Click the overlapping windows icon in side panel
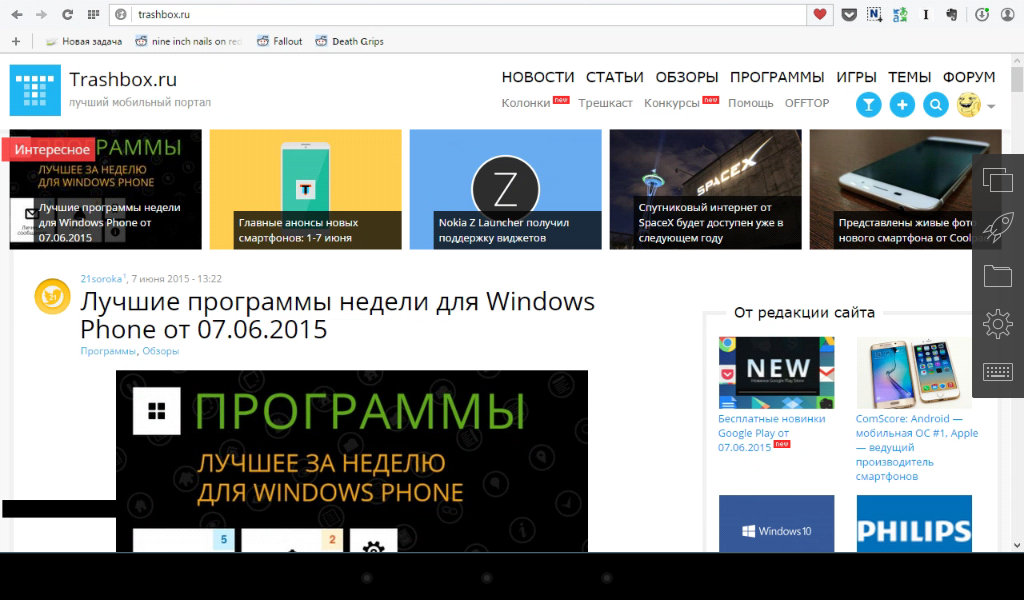This screenshot has height=600, width=1024. pyautogui.click(x=997, y=180)
